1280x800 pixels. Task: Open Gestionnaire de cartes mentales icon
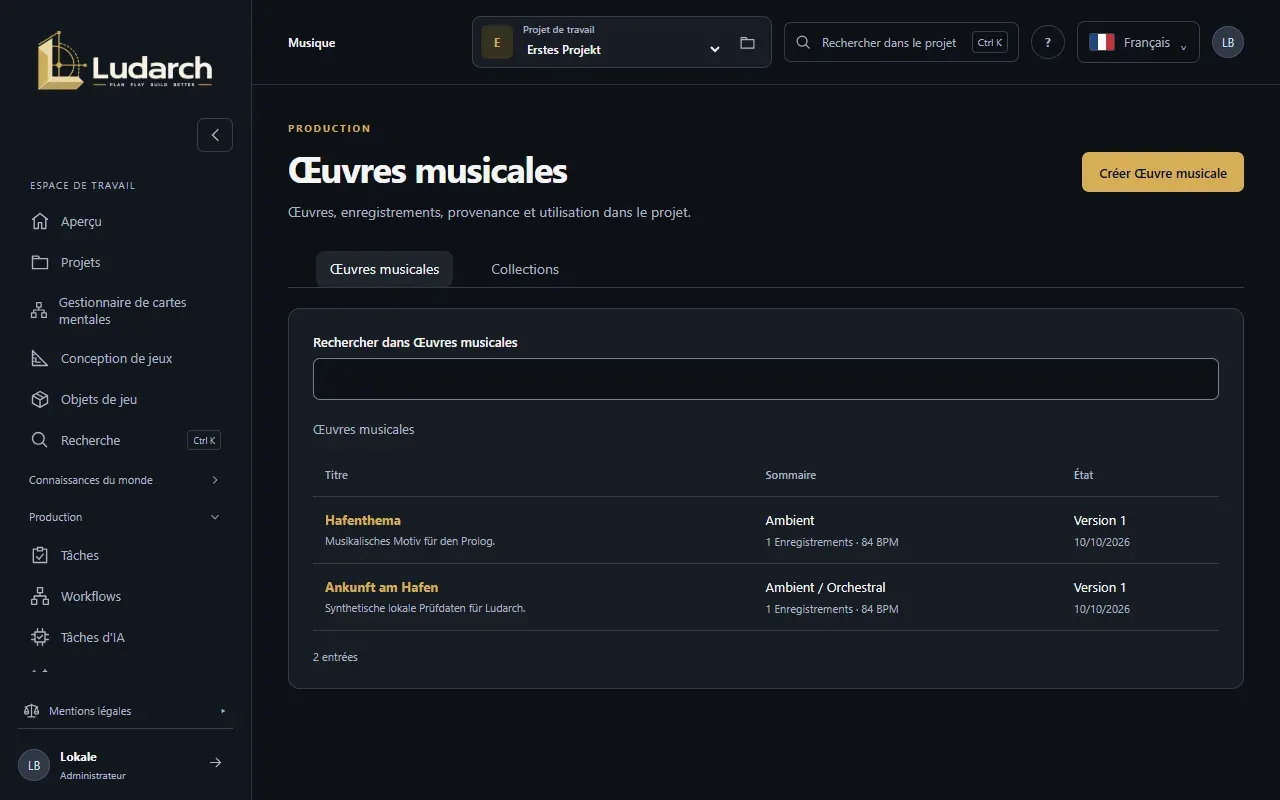(39, 311)
